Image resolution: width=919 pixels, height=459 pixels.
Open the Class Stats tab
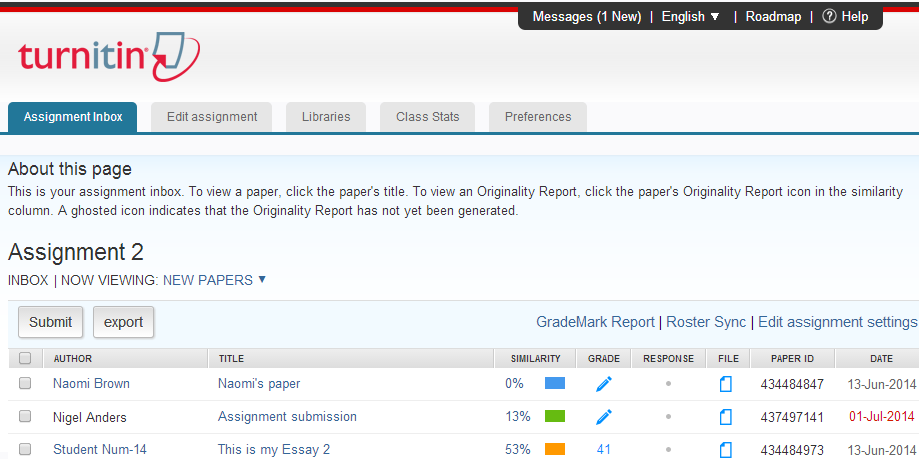tap(427, 117)
